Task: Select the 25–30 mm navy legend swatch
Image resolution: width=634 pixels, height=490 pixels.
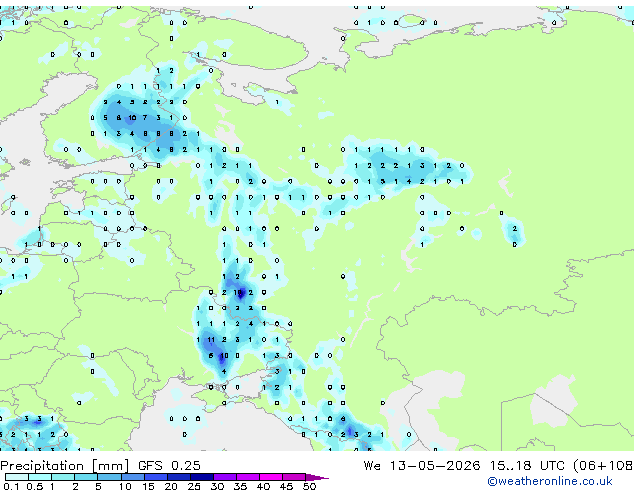Action: coord(202,477)
